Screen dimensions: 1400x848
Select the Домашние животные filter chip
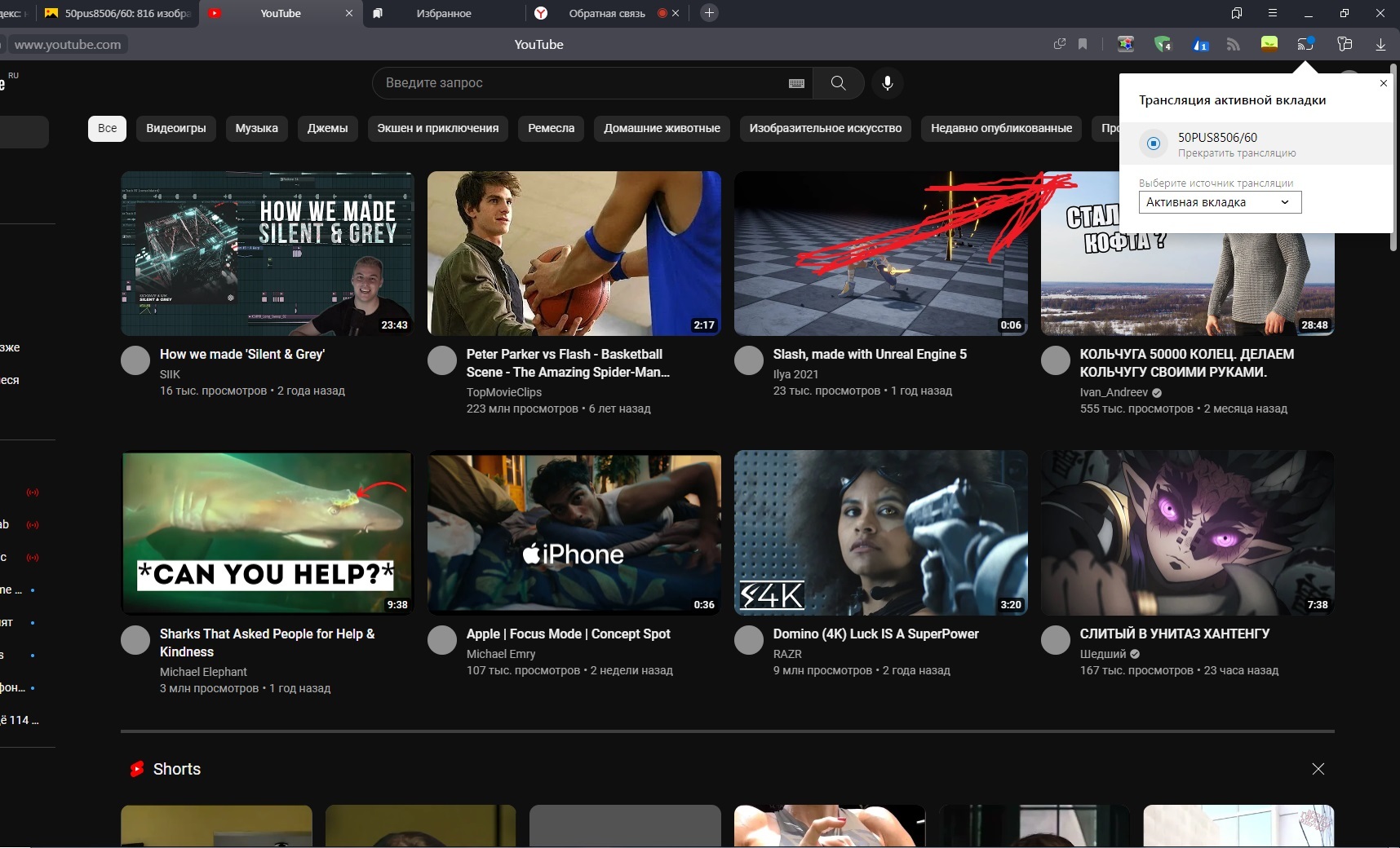[x=662, y=128]
